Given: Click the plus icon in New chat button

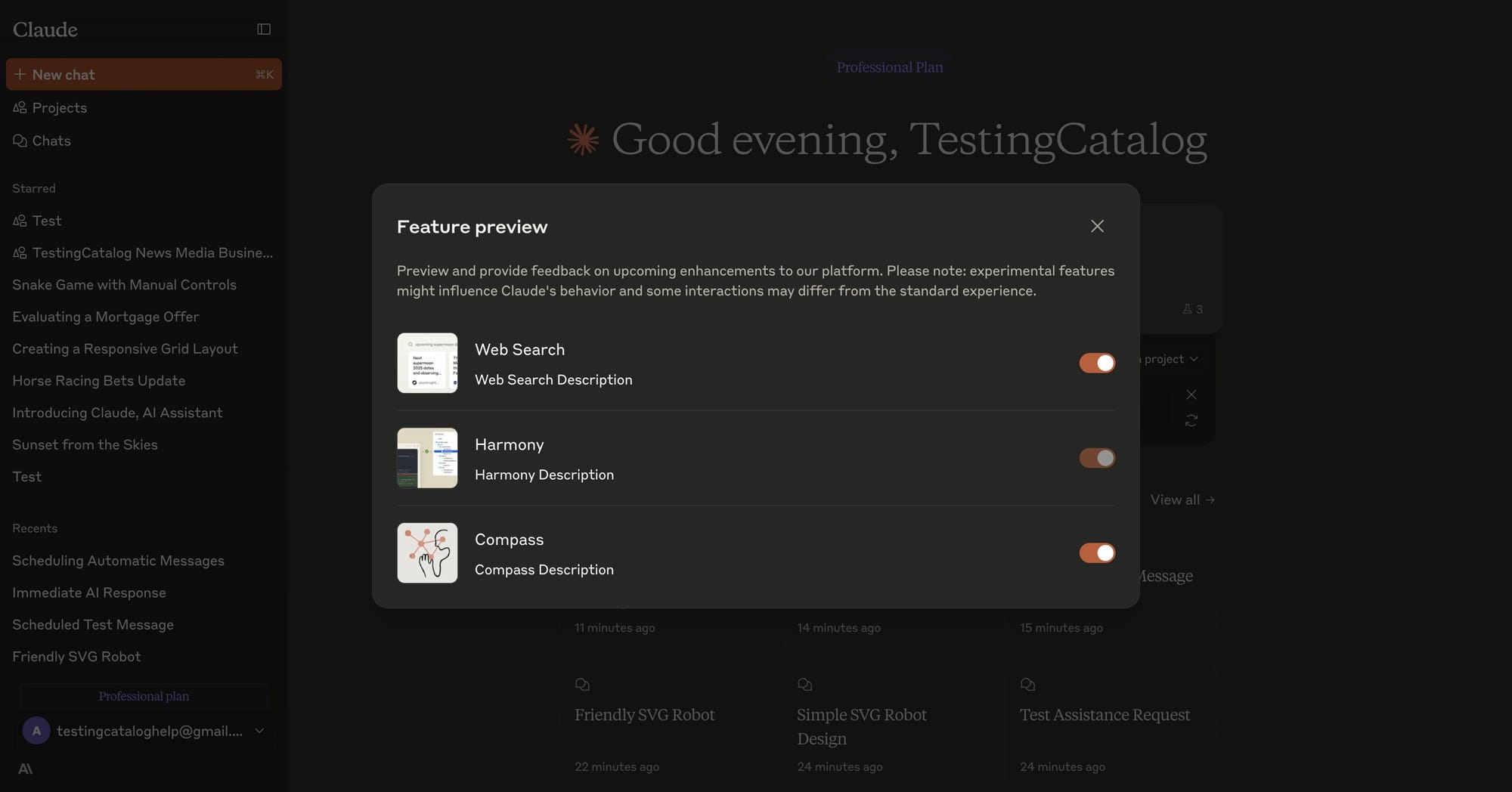Looking at the screenshot, I should tap(20, 74).
